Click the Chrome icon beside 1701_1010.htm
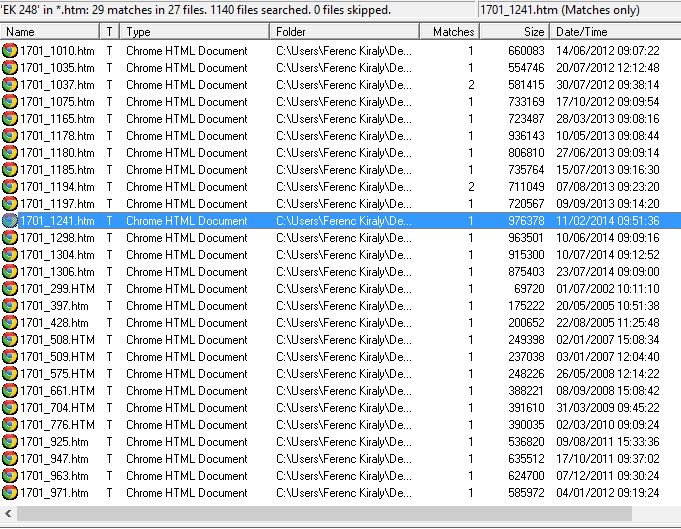 pyautogui.click(x=10, y=51)
